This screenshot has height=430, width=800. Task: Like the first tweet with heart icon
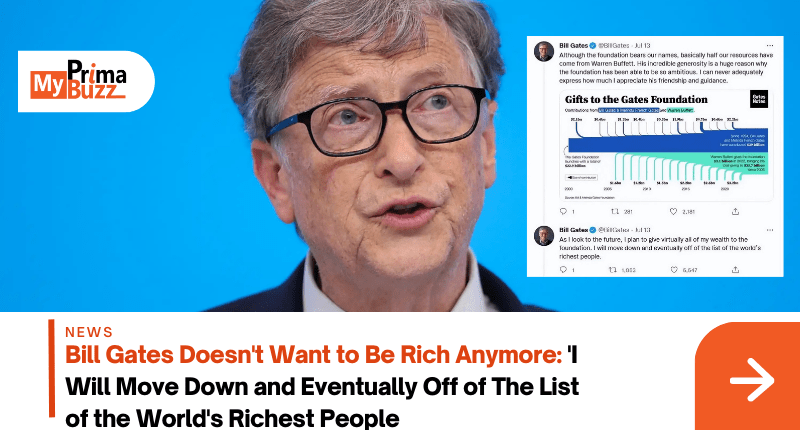pos(673,211)
